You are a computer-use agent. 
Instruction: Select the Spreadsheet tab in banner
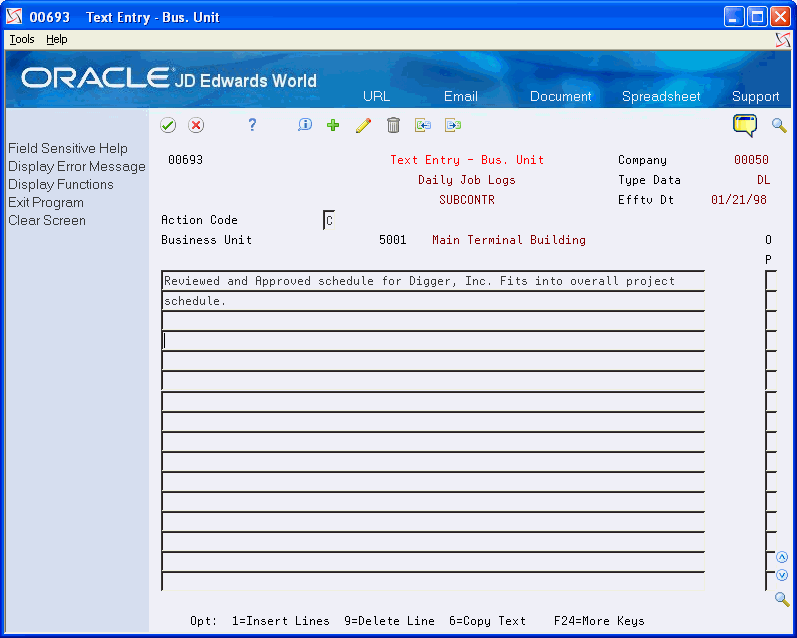tap(661, 96)
